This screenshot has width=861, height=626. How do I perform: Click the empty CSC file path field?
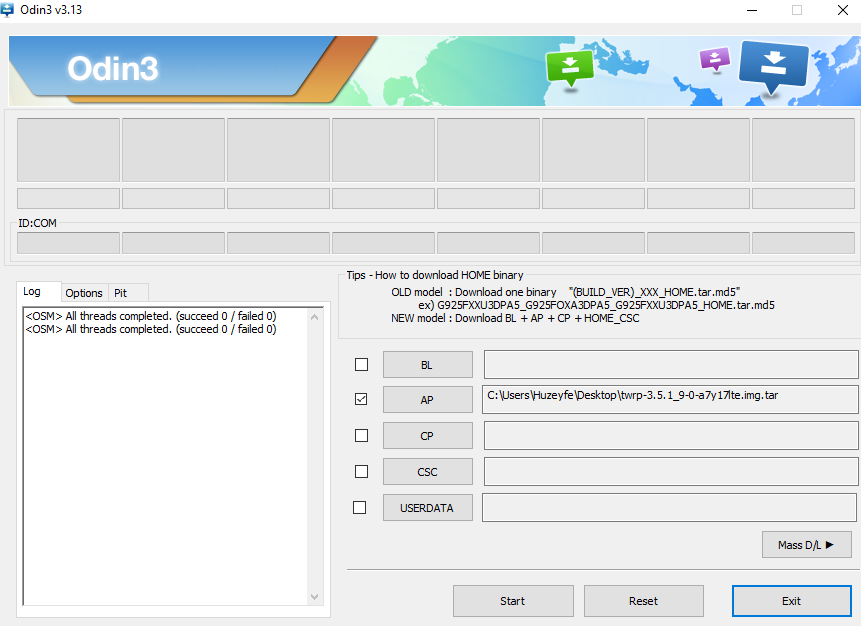(x=670, y=472)
